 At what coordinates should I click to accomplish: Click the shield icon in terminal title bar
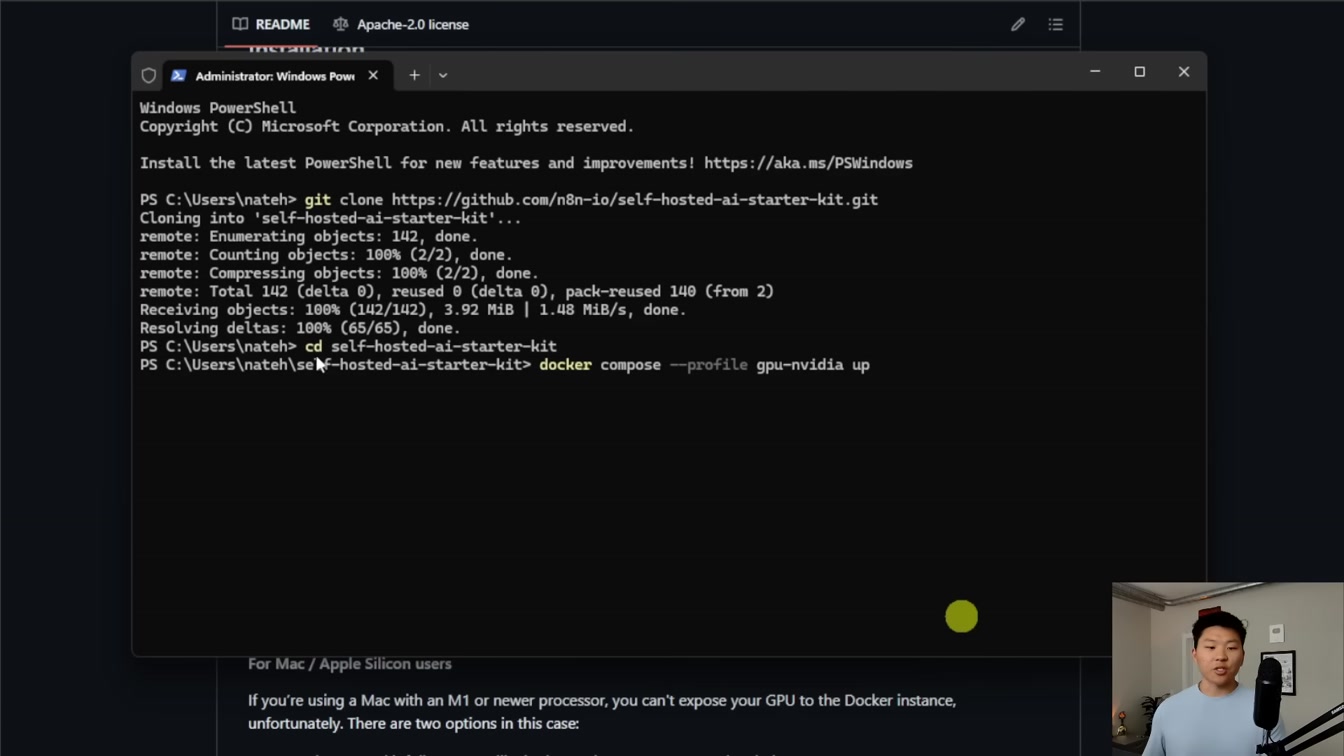click(149, 75)
